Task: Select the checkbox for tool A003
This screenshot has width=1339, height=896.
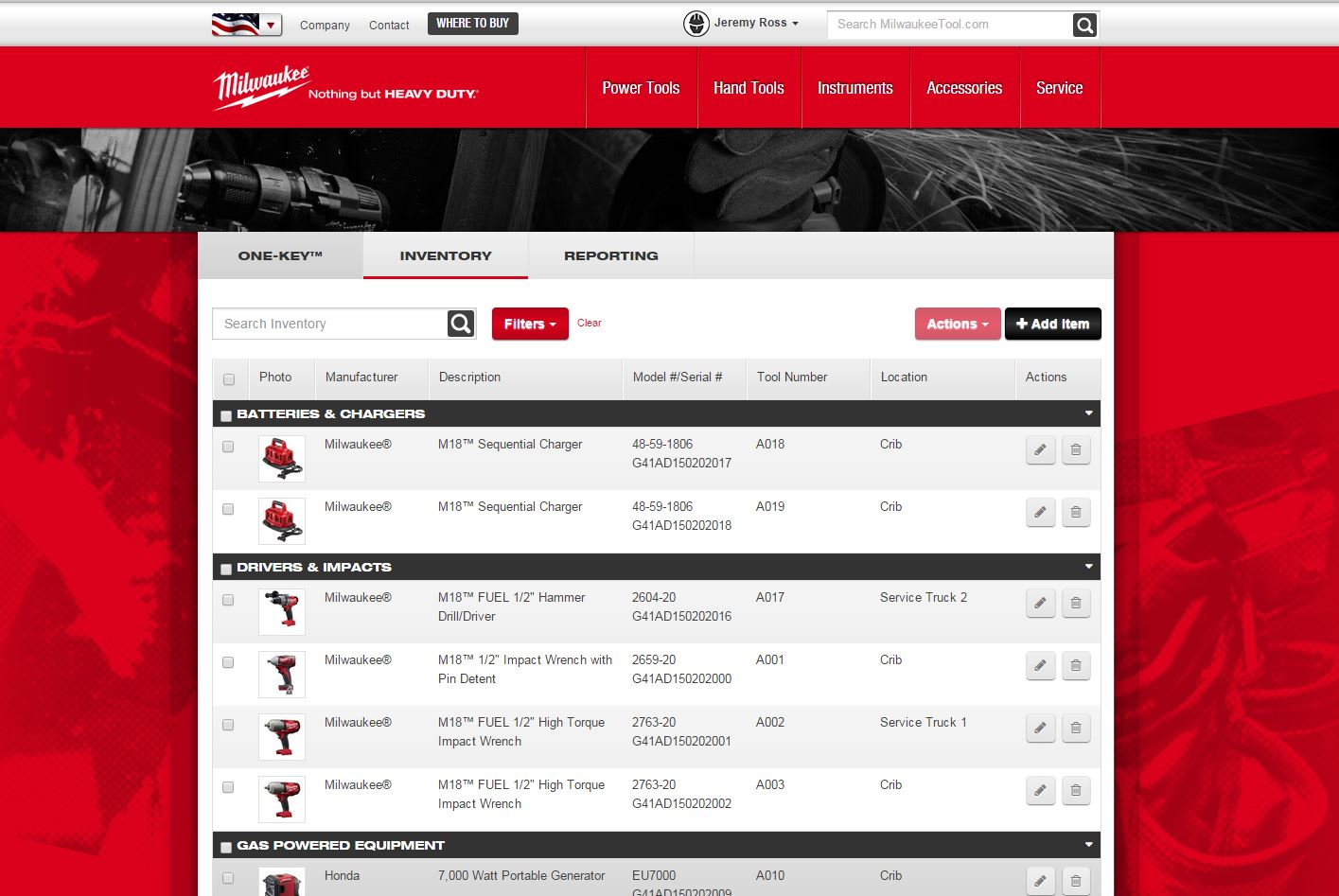Action: [228, 787]
